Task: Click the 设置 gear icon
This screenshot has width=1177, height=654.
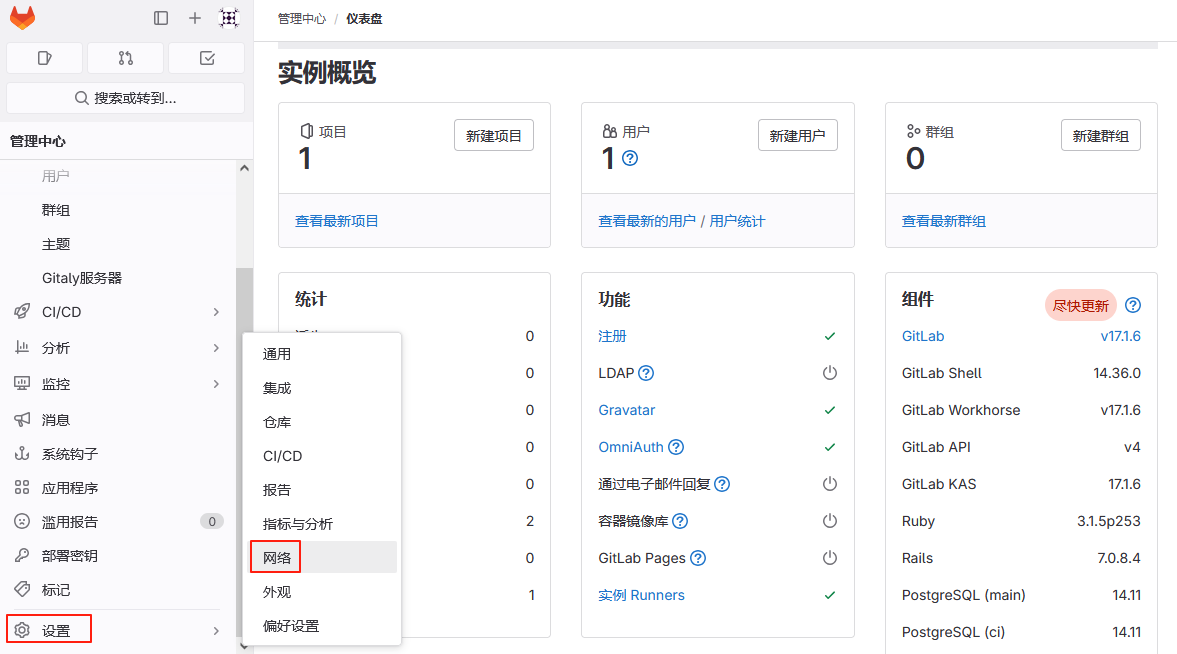Action: [22, 630]
